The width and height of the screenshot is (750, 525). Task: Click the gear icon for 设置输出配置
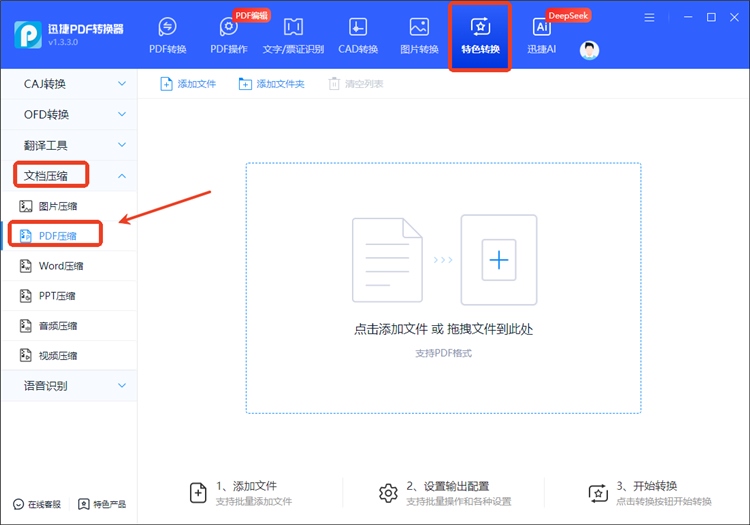pyautogui.click(x=388, y=493)
